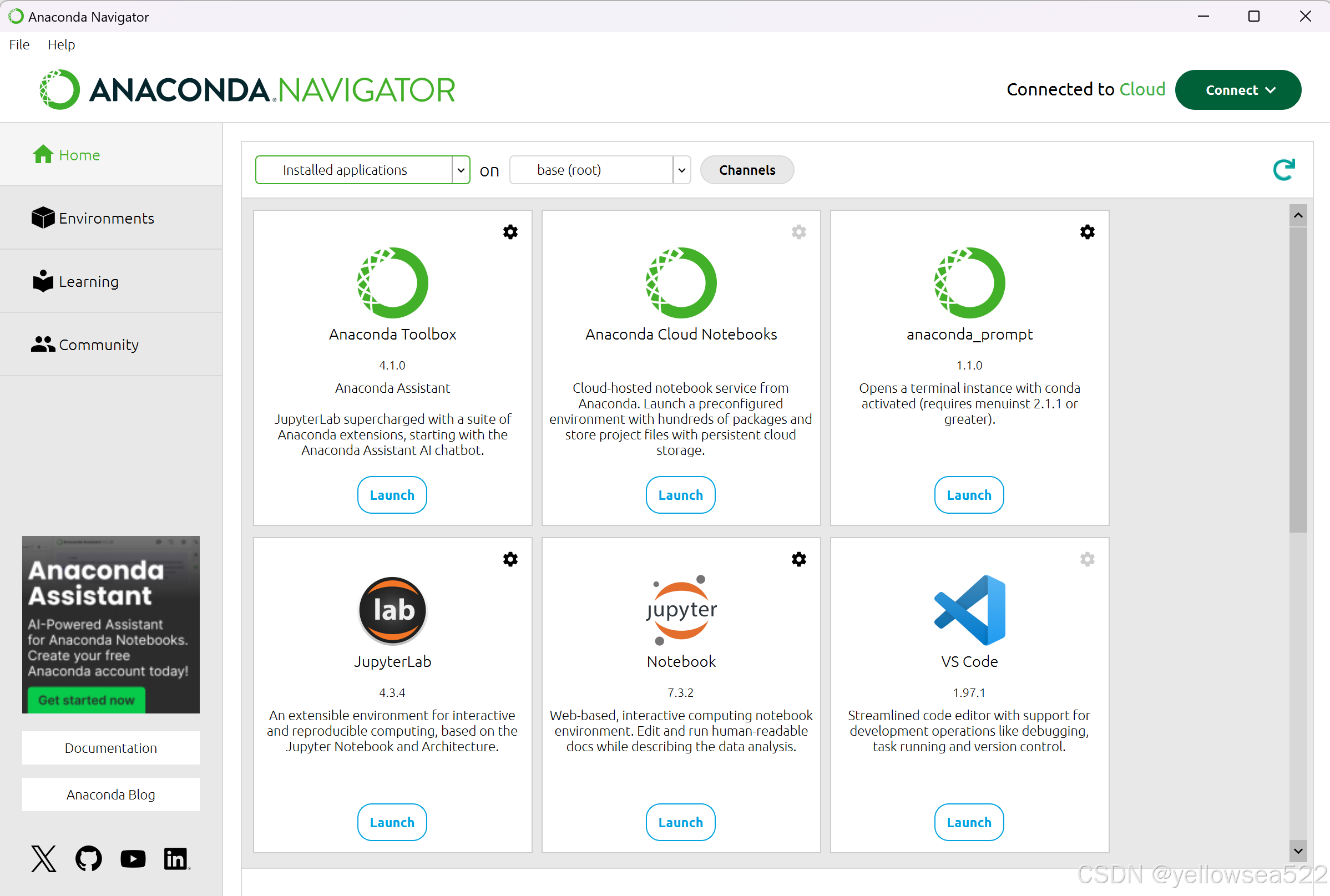Image resolution: width=1330 pixels, height=896 pixels.
Task: Open the Documentation link
Action: pyautogui.click(x=111, y=747)
